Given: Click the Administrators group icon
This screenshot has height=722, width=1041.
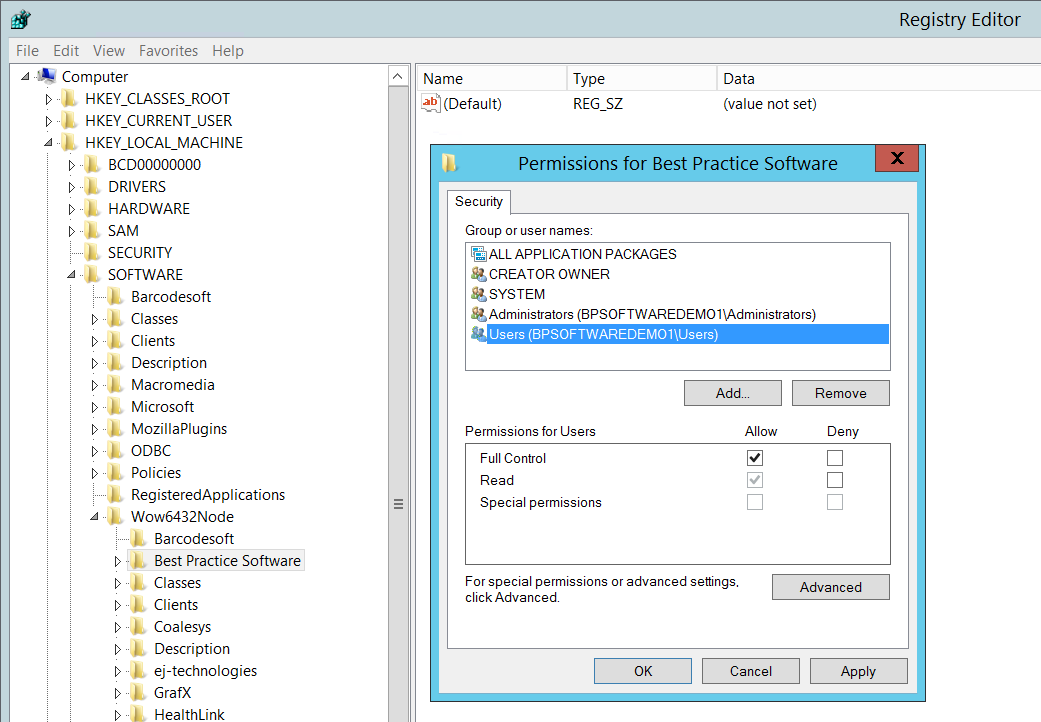Looking at the screenshot, I should (x=479, y=313).
